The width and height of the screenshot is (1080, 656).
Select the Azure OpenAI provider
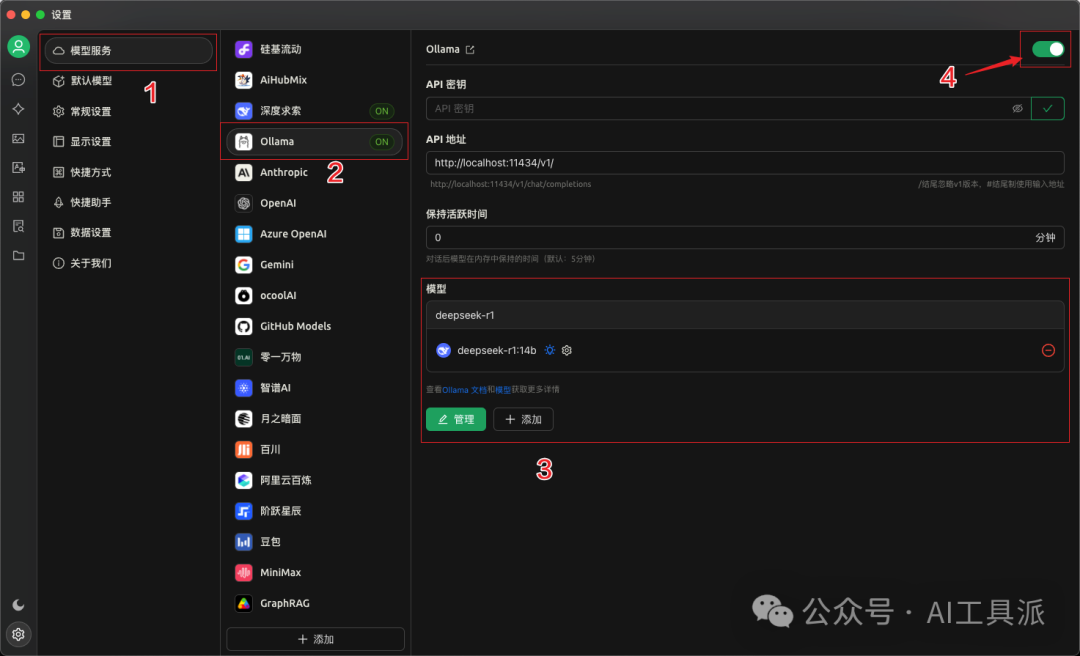(x=315, y=234)
